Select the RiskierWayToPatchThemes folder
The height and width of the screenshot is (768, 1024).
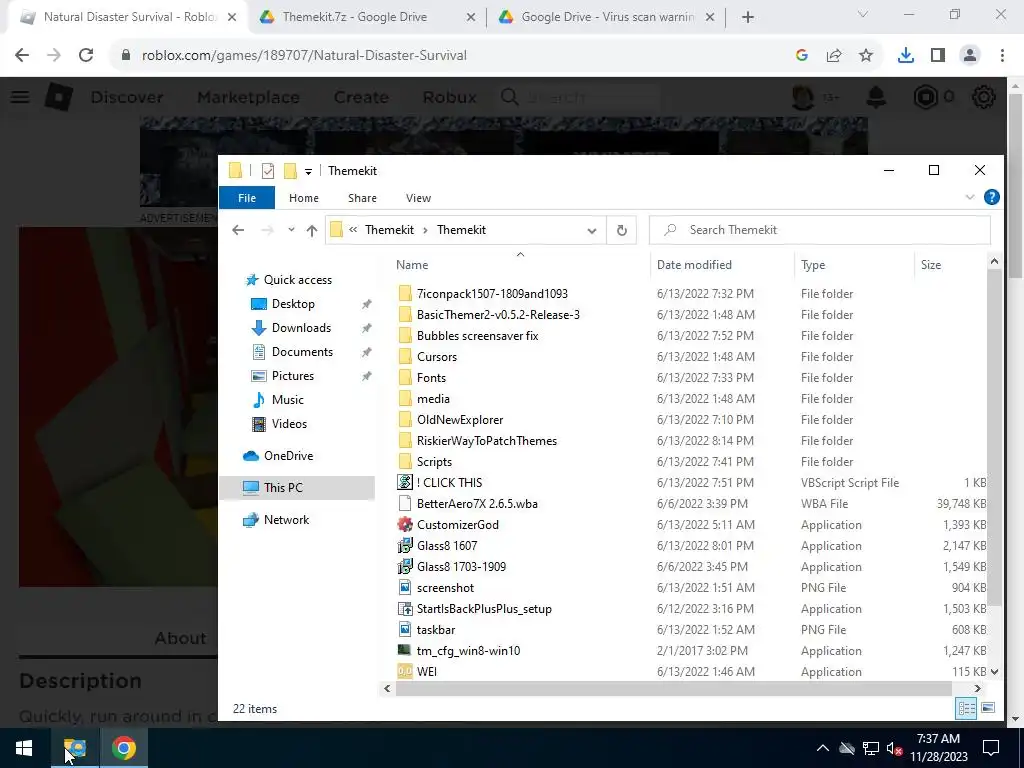[x=487, y=441]
